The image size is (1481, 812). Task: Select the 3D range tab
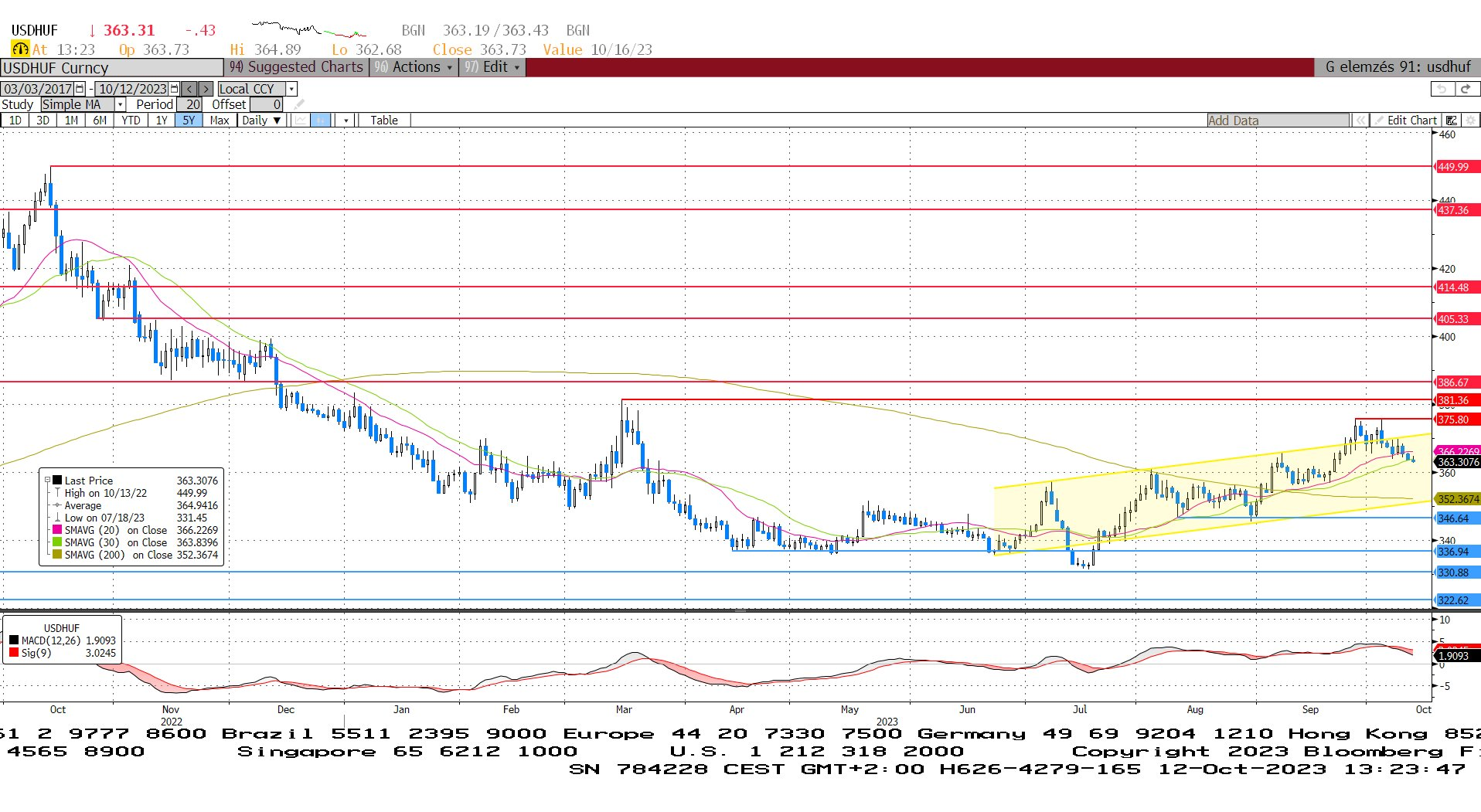43,121
